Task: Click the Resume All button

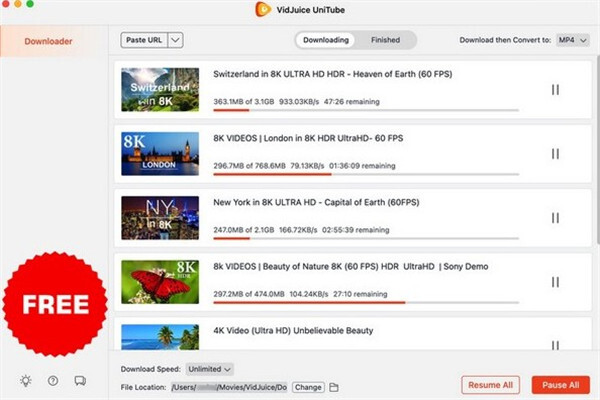Action: tap(490, 385)
